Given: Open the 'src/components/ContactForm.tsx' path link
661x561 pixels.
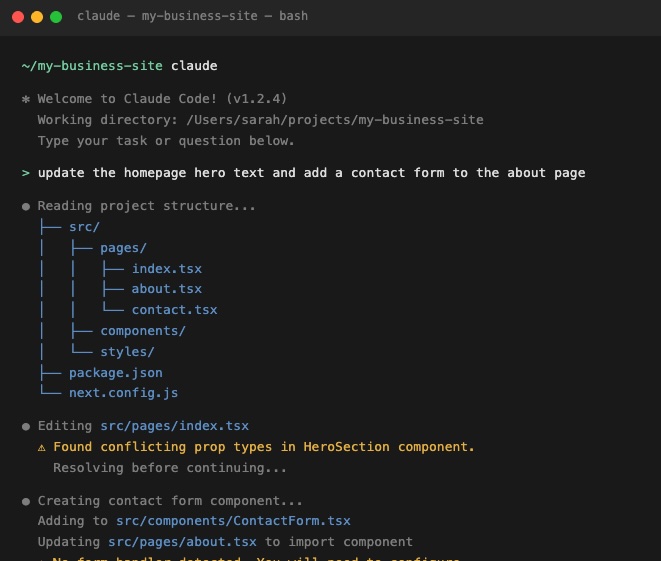Looking at the screenshot, I should (233, 521).
